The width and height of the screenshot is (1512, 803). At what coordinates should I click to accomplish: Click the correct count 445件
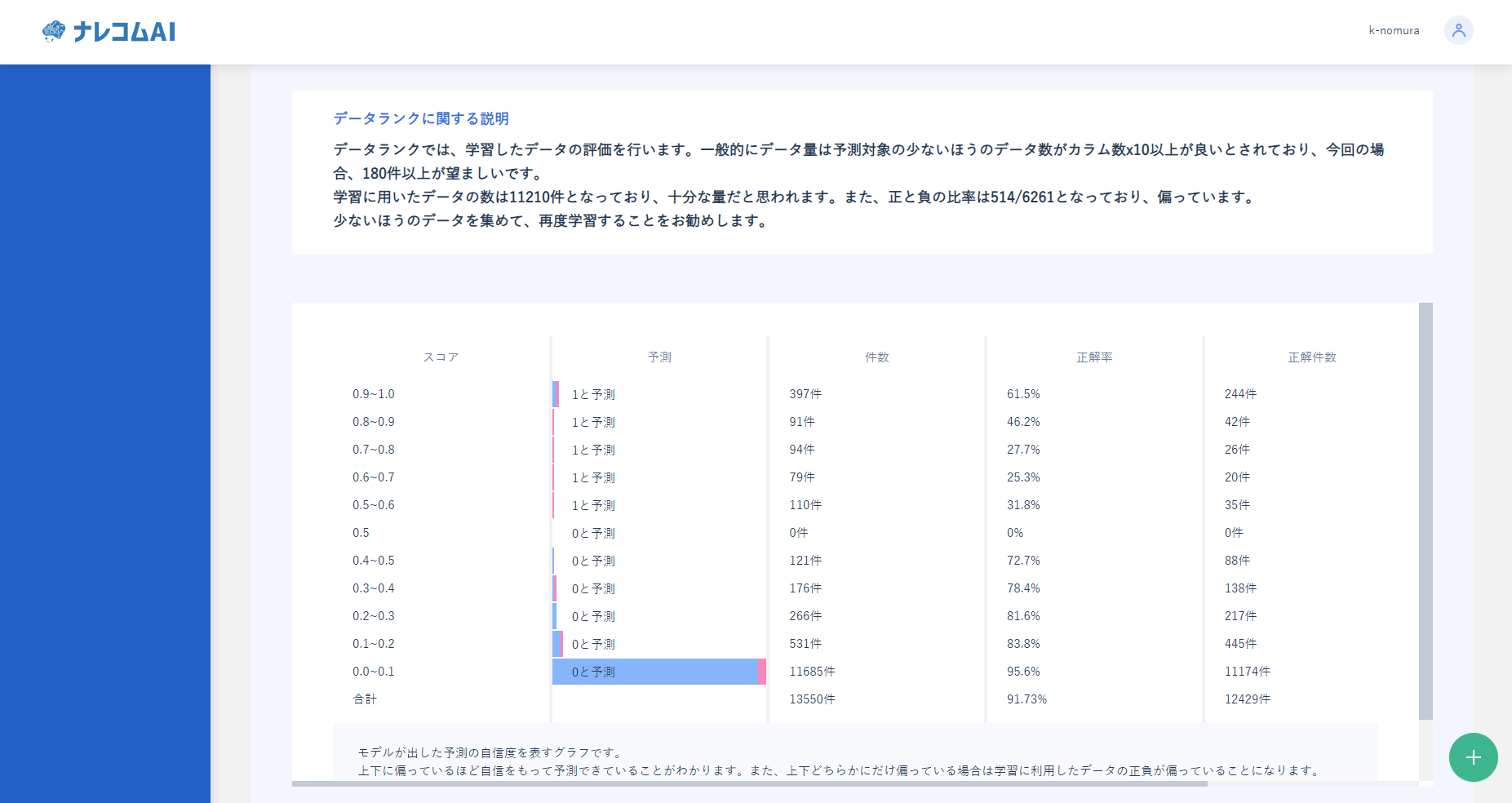(1240, 644)
